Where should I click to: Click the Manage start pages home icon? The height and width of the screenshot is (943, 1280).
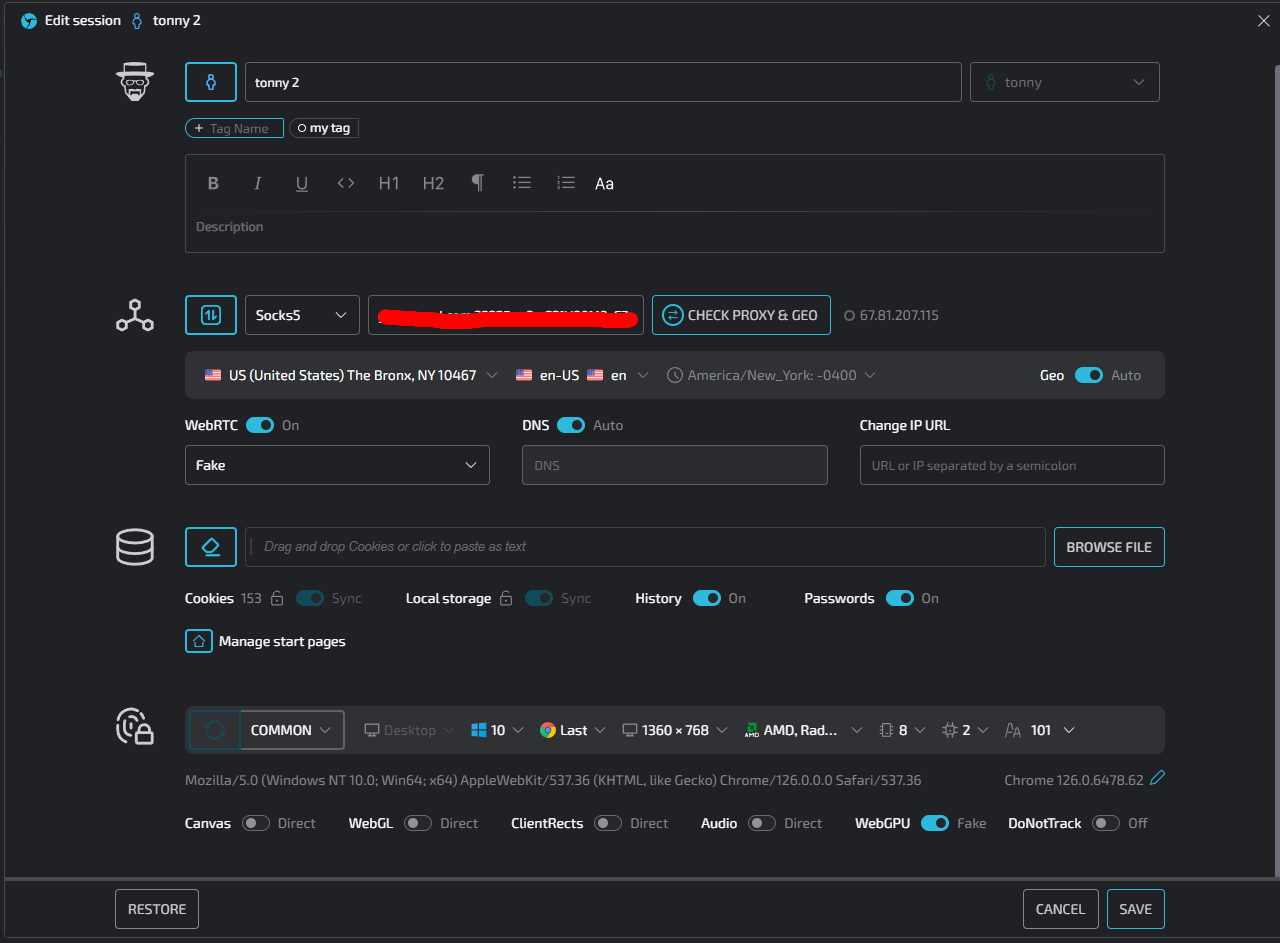(x=199, y=641)
